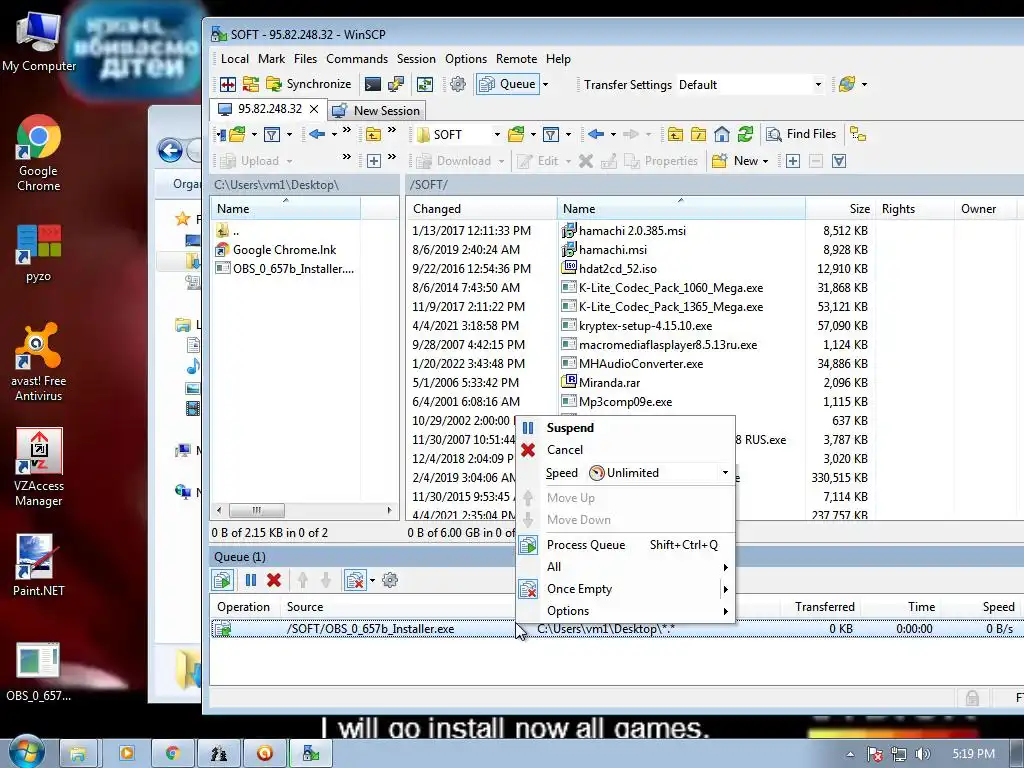Viewport: 1024px width, 768px height.
Task: Choose Suspend in the context menu
Action: click(626, 428)
